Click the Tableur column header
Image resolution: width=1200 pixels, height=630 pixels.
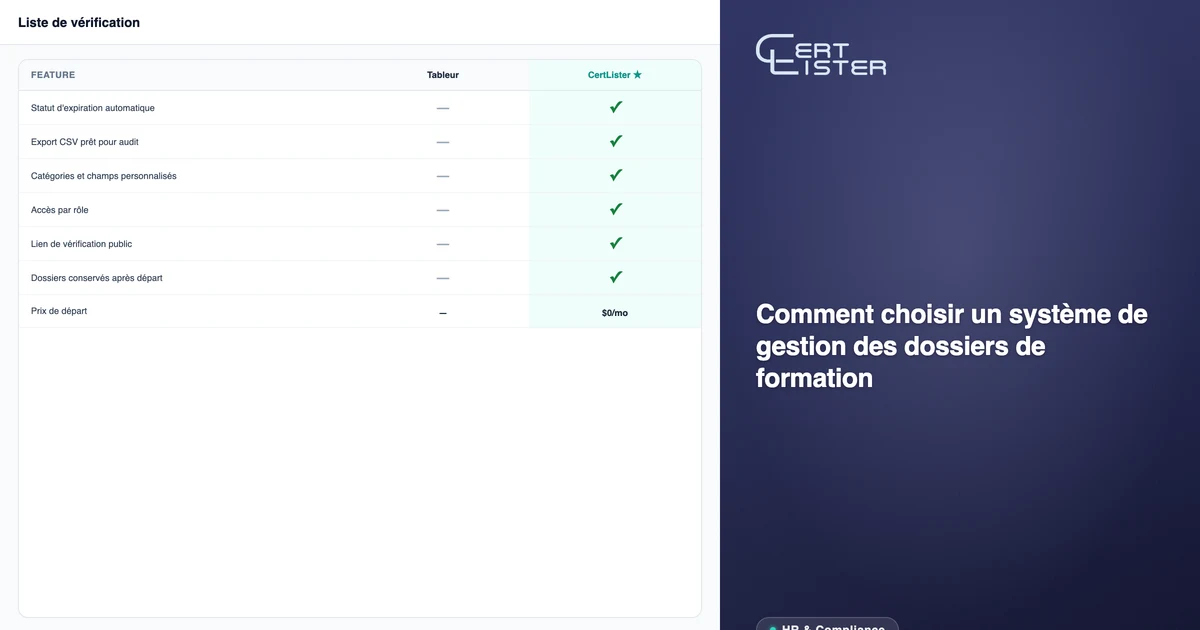(443, 75)
